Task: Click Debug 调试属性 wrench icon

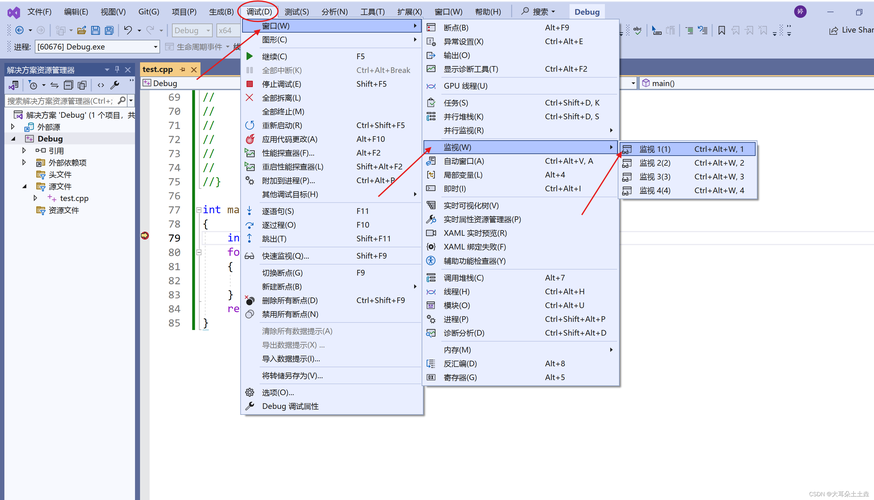Action: (250, 406)
